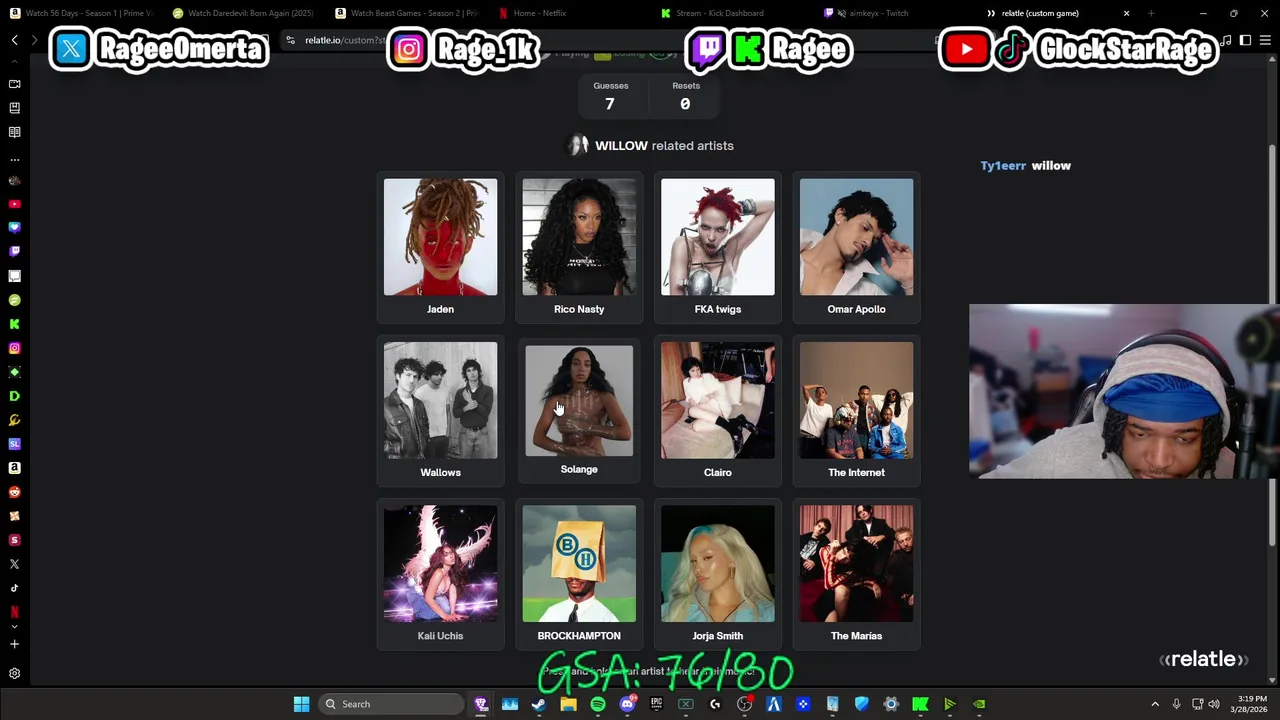This screenshot has height=720, width=1280.
Task: Switch to the Watch Daredevil: Born Again tab
Action: pyautogui.click(x=243, y=13)
